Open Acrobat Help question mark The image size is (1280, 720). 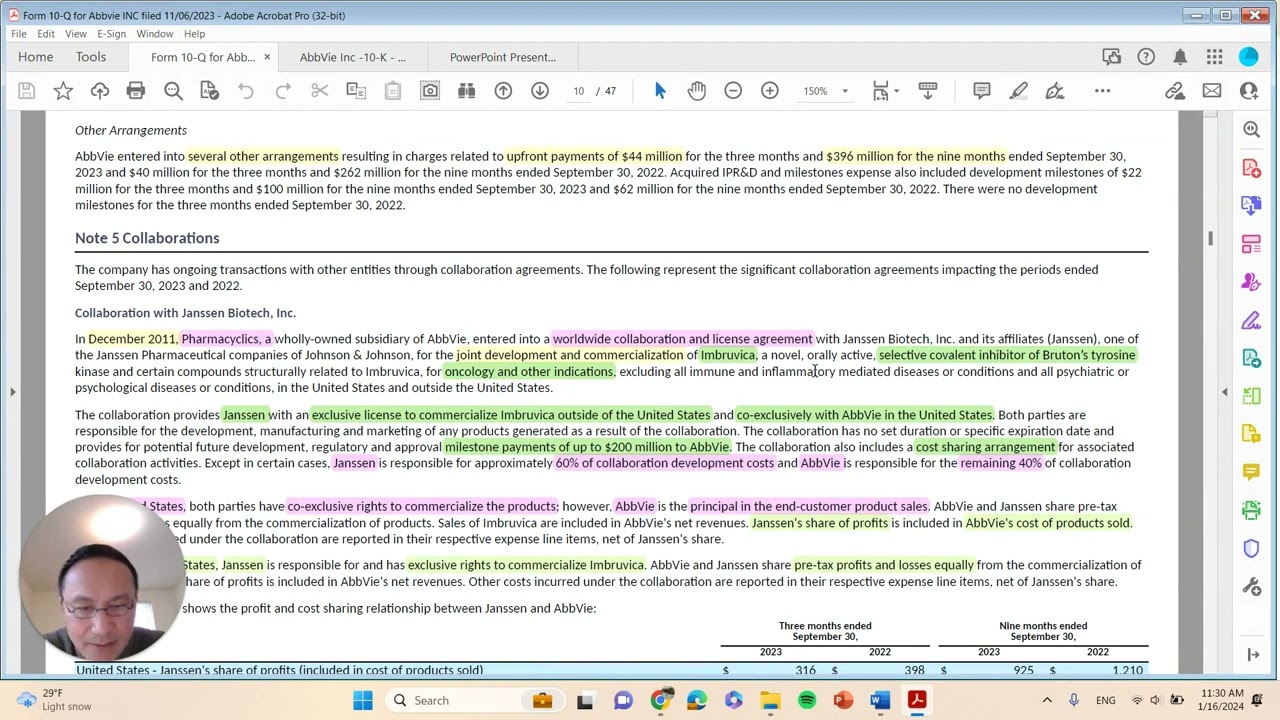[x=1146, y=57]
